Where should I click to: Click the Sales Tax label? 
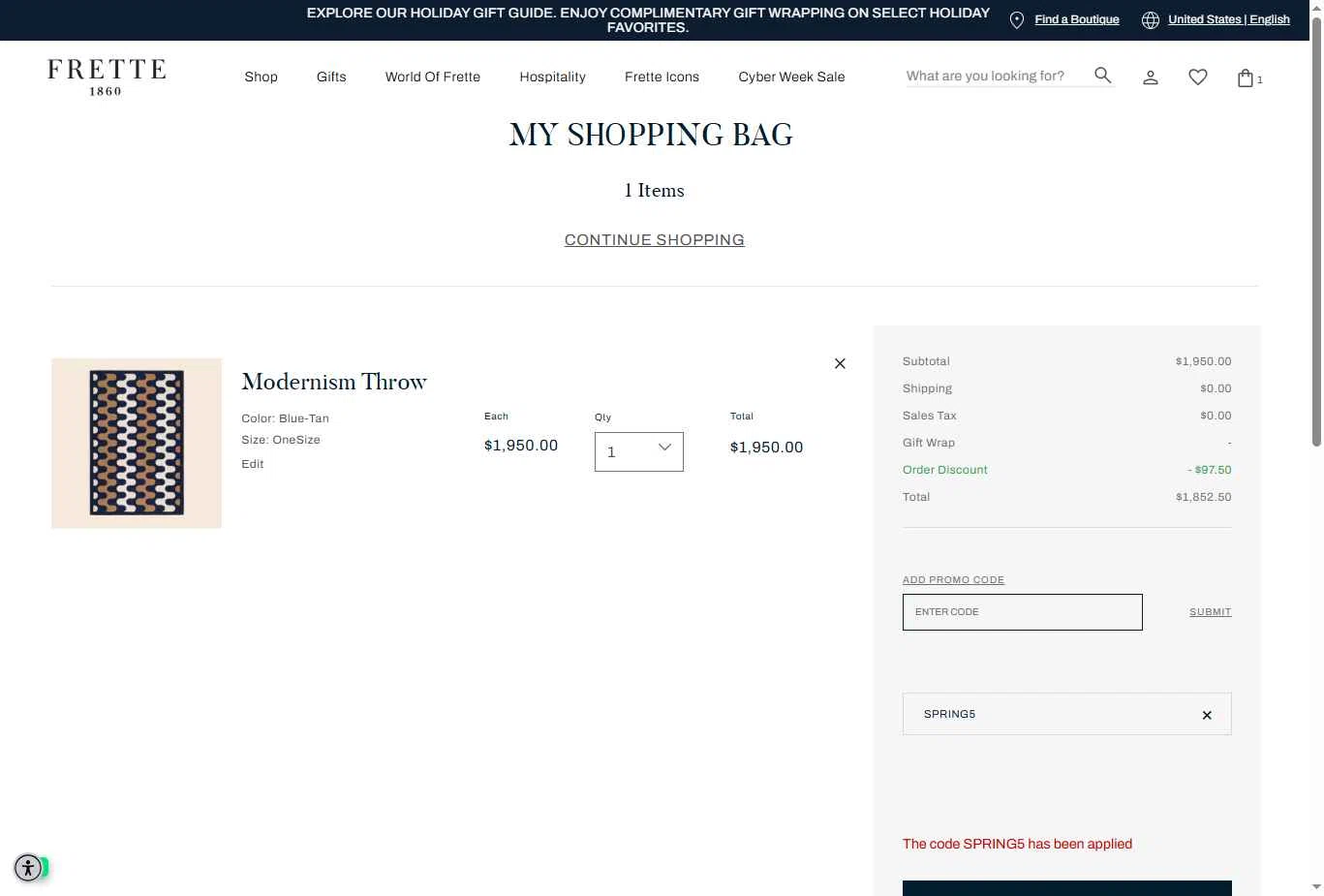930,416
